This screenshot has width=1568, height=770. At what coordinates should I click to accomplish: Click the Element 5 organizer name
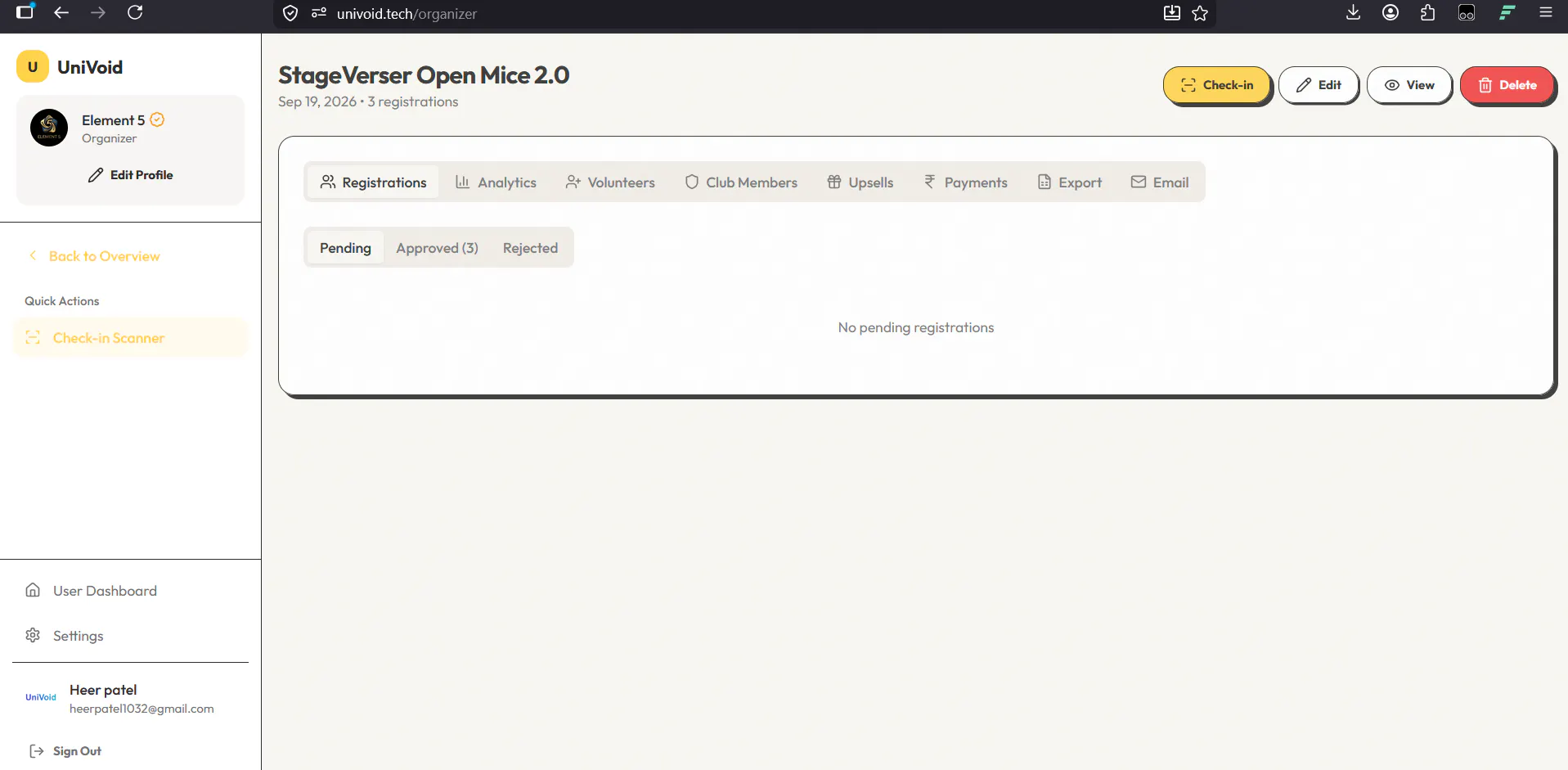coord(113,120)
